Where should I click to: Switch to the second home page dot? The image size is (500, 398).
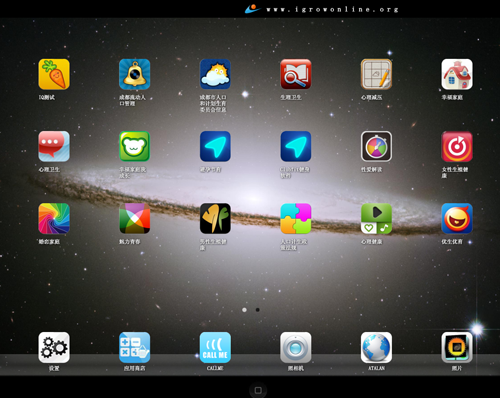[x=257, y=310]
